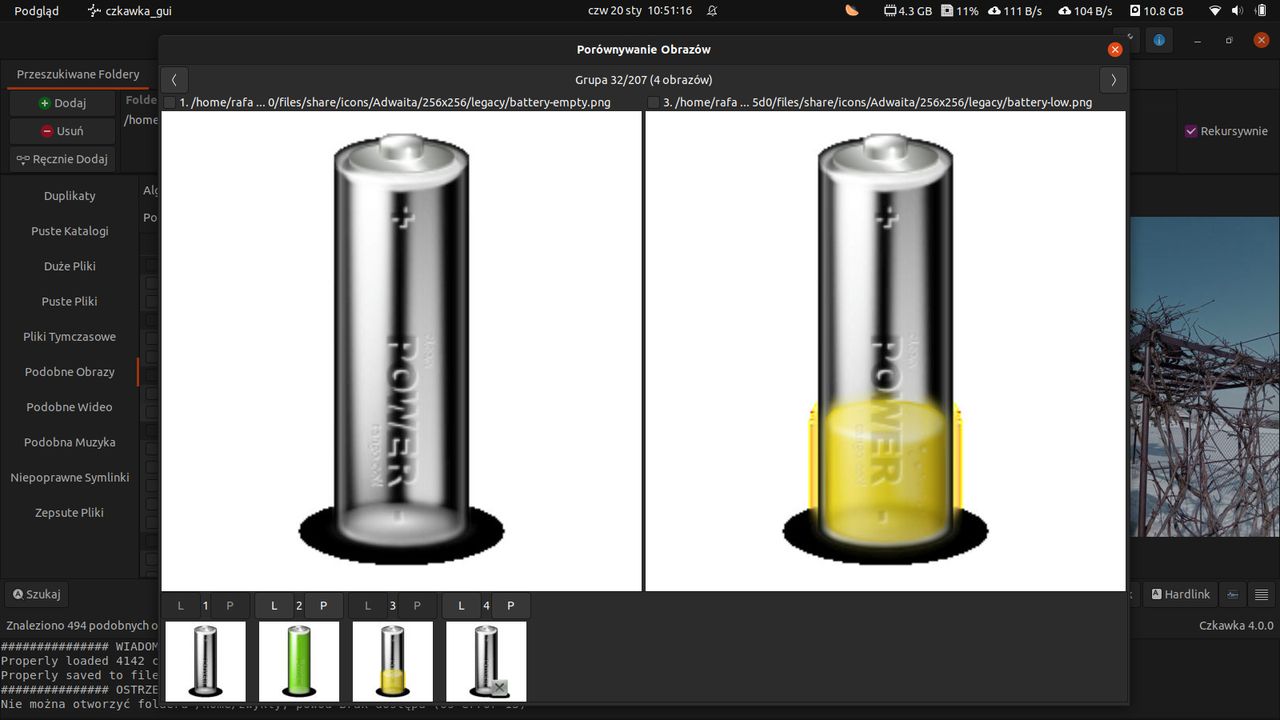Click the power system menu icon
1280x720 pixels.
(x=1260, y=11)
